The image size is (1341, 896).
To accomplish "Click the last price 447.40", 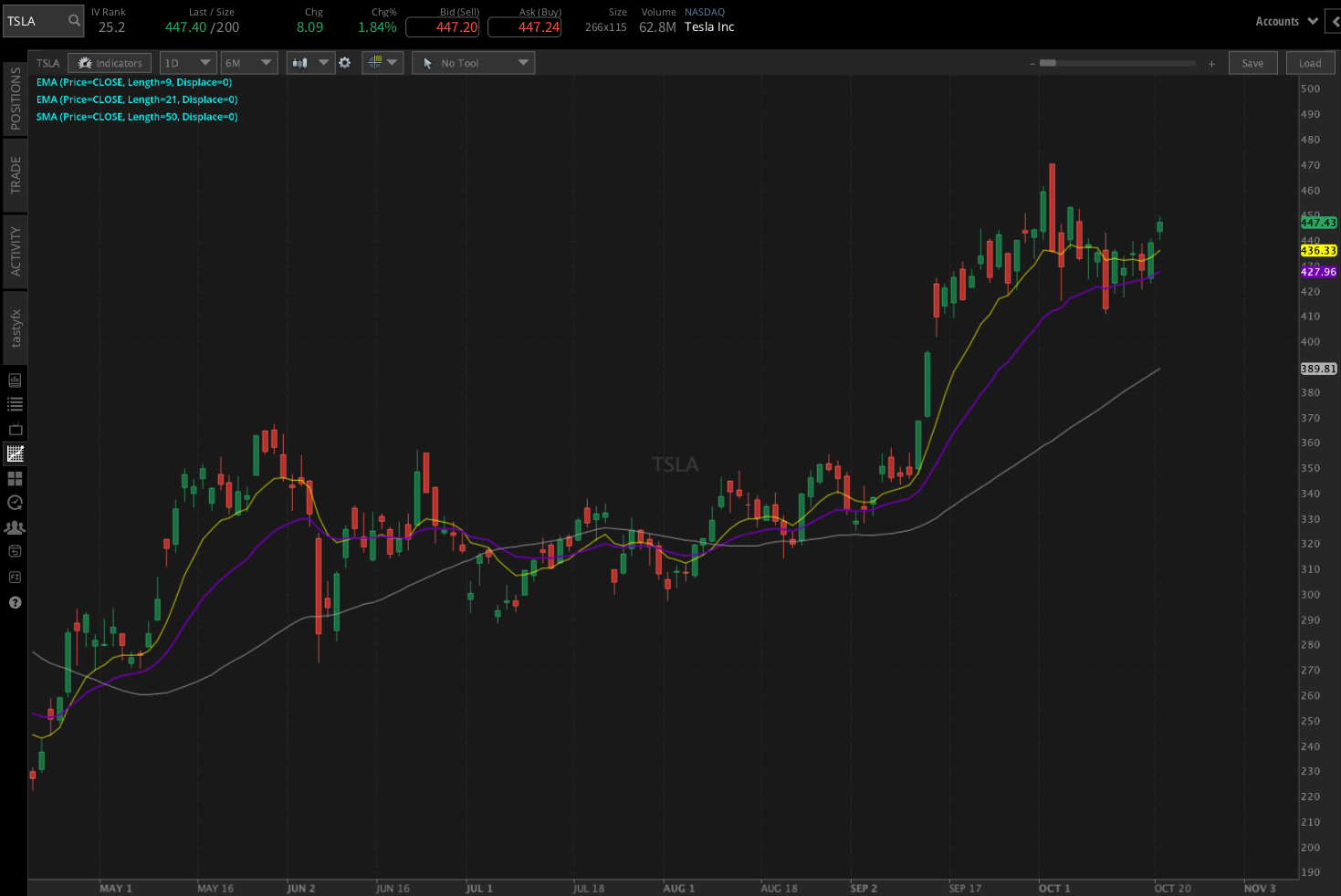I will pyautogui.click(x=185, y=27).
